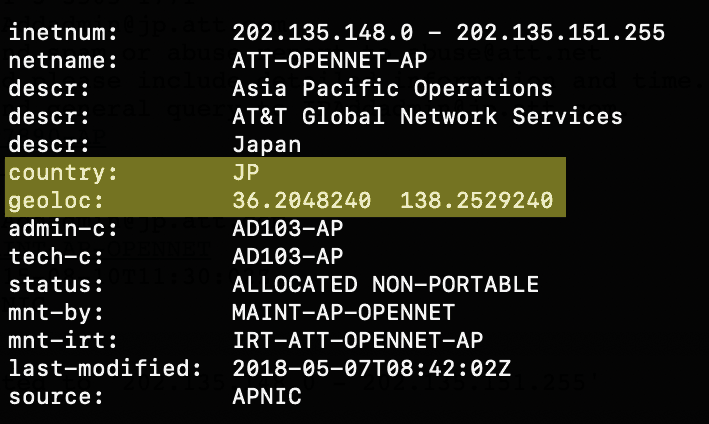Screen dimensions: 709x424
Task: Select the source value APNIC
Action: point(267,397)
